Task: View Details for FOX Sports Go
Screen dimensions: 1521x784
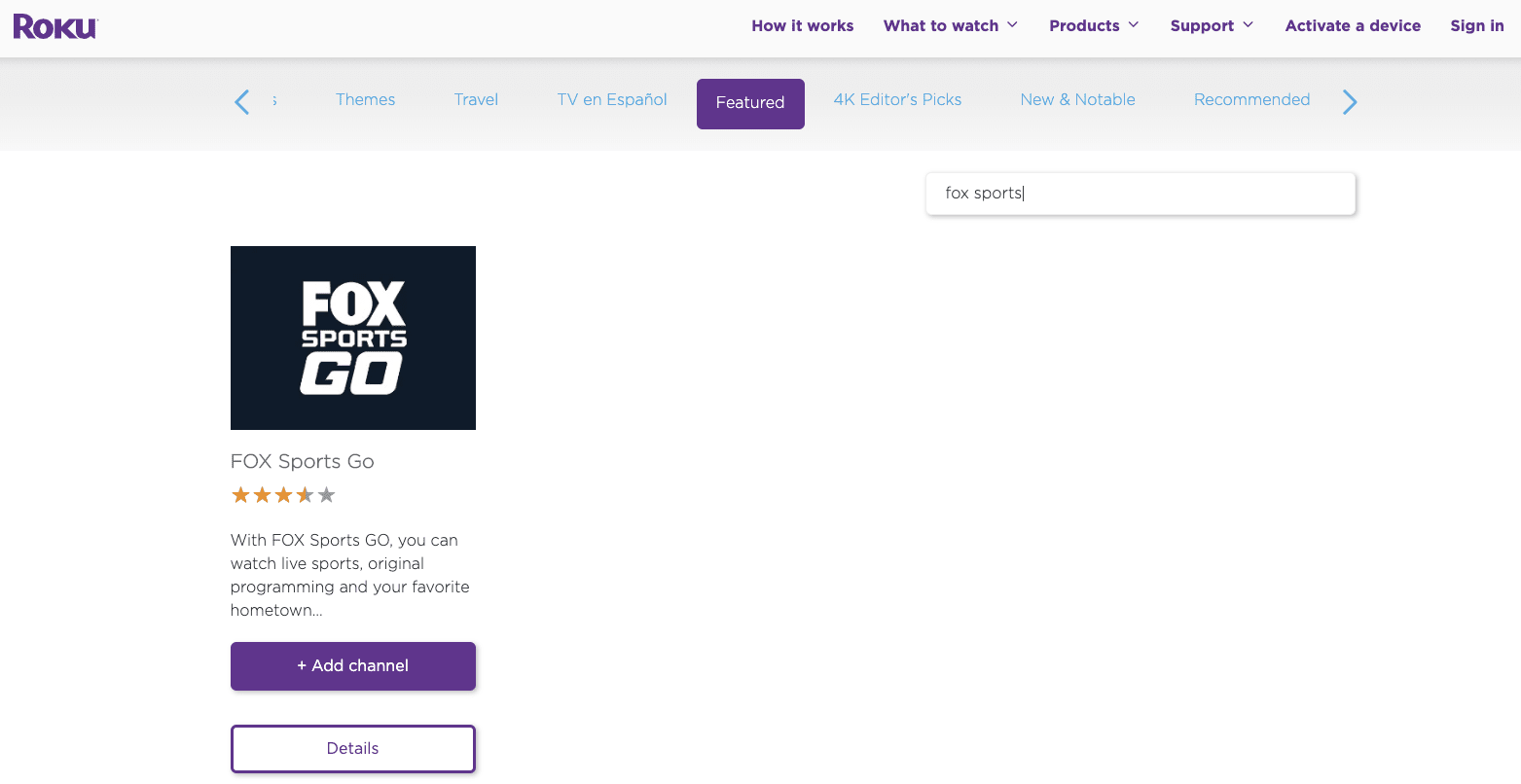Action: [x=353, y=749]
